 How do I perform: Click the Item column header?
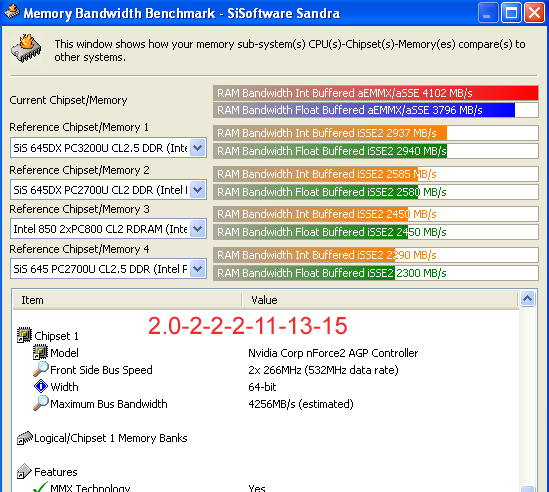pyautogui.click(x=127, y=300)
